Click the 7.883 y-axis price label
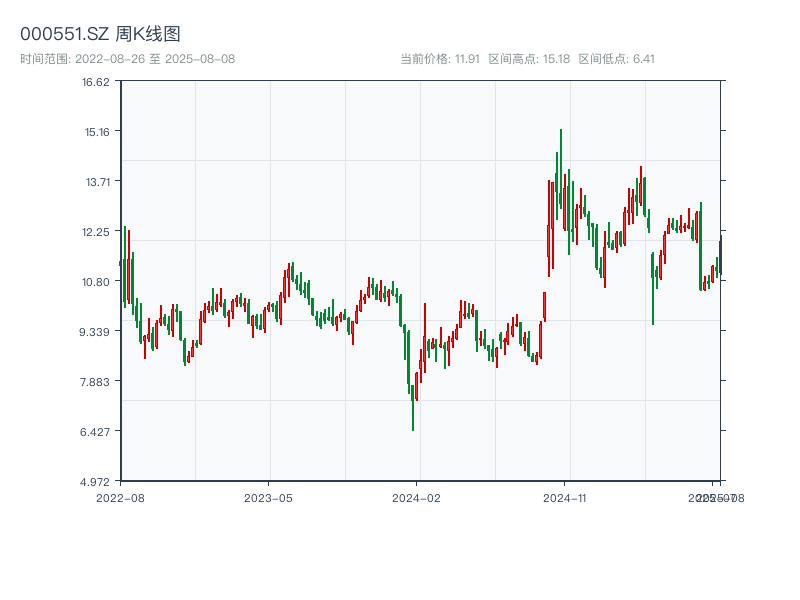800x600 pixels. coord(96,382)
